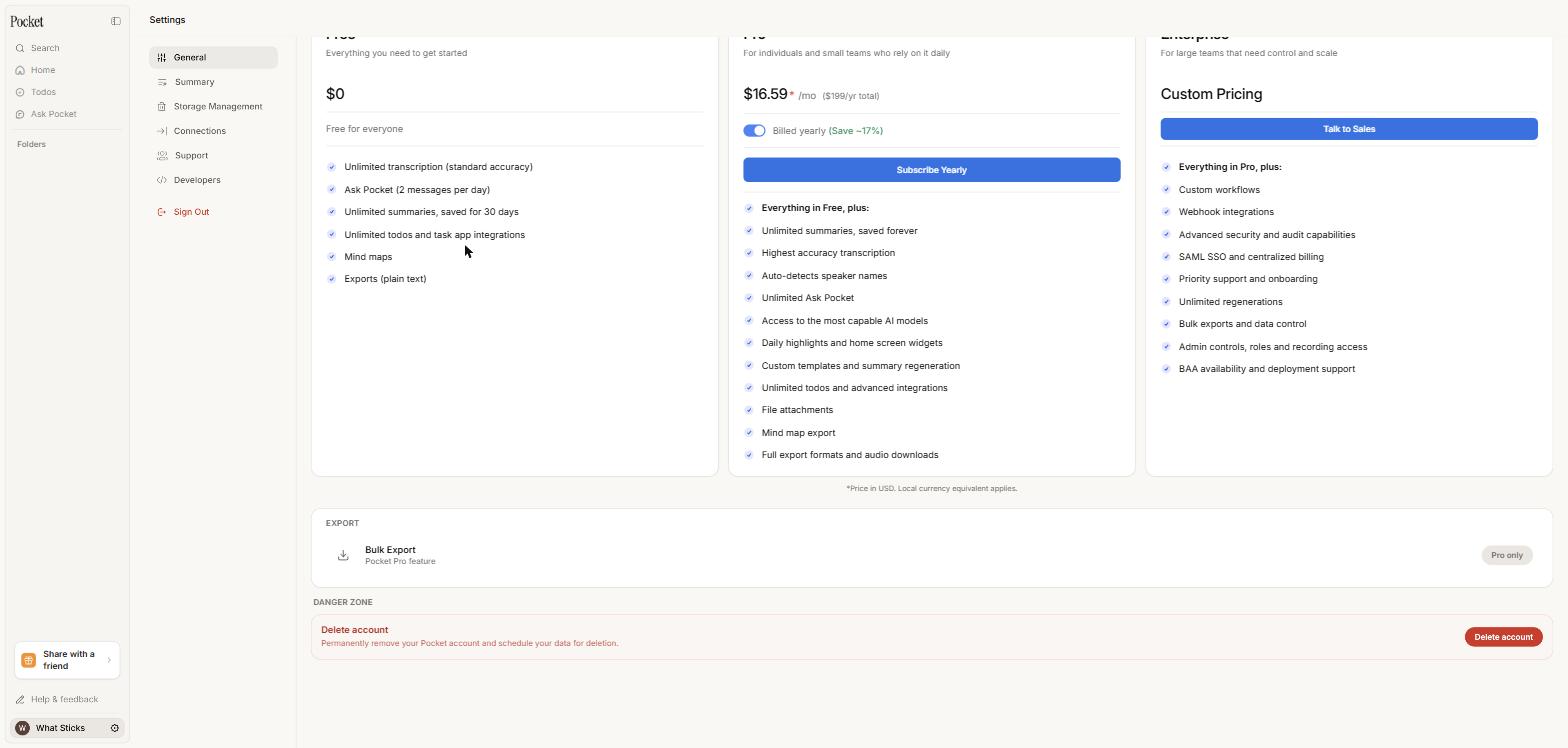Click the 'W' account avatar
This screenshot has width=1568, height=748.
[x=22, y=728]
